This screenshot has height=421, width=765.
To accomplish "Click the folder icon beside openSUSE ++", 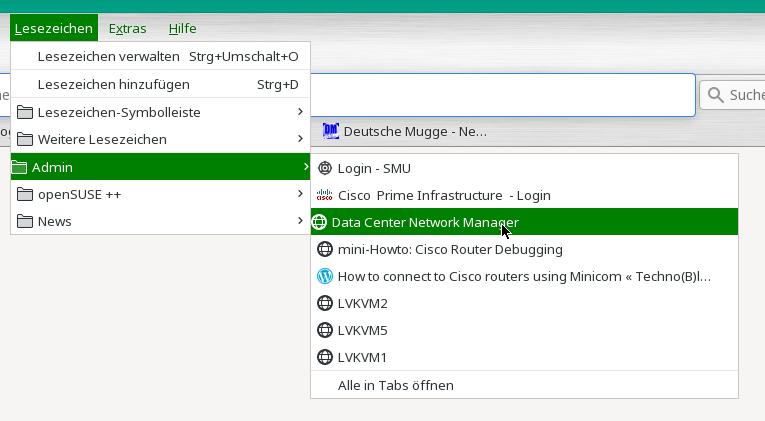I will coord(25,194).
